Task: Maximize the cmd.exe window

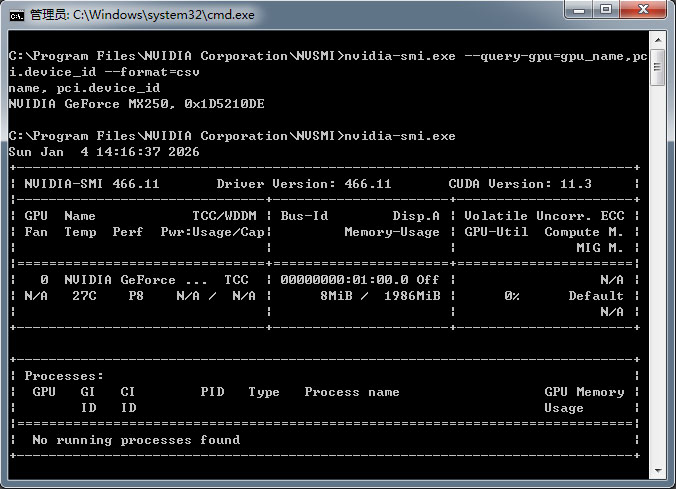Action: pyautogui.click(x=606, y=9)
